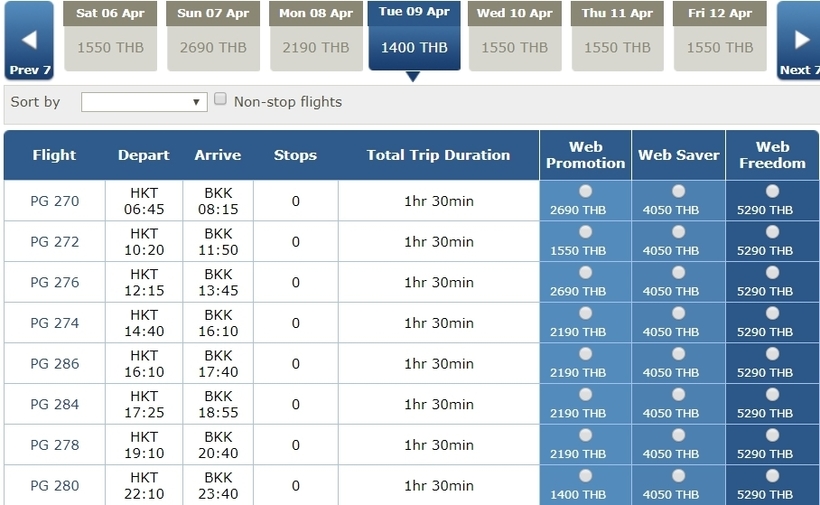
Task: Select PG 274 Web Freedom 5290 THB fare
Action: 772,313
